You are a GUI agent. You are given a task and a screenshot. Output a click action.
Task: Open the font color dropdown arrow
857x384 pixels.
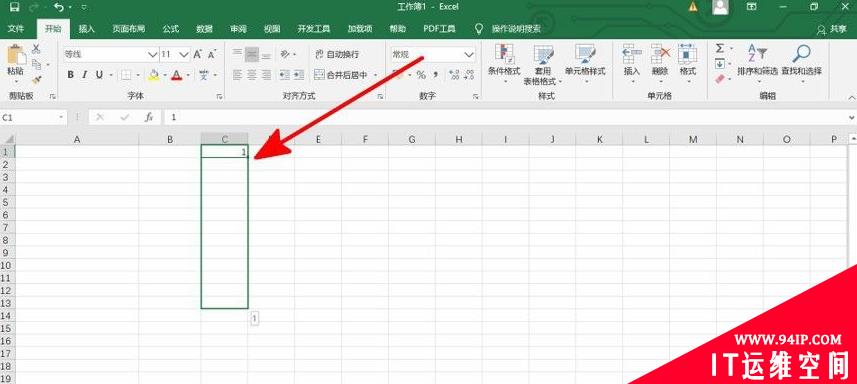(x=187, y=75)
